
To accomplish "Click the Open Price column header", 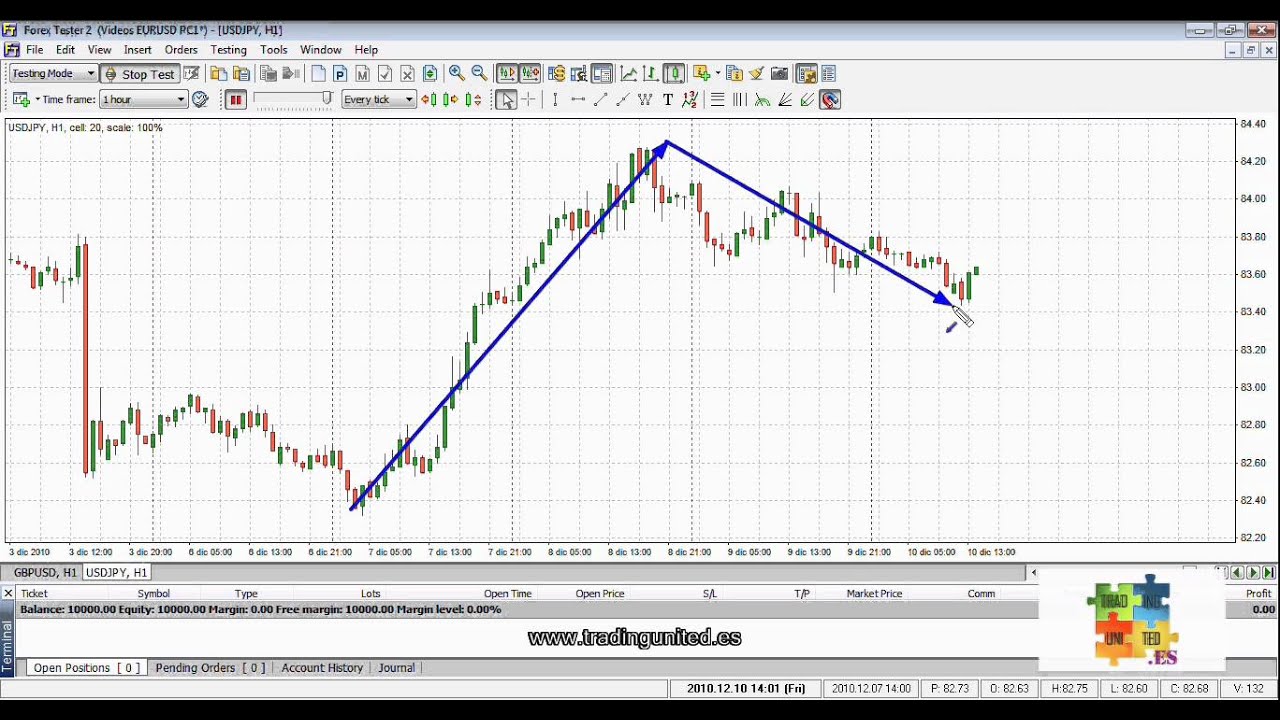I will pos(600,594).
